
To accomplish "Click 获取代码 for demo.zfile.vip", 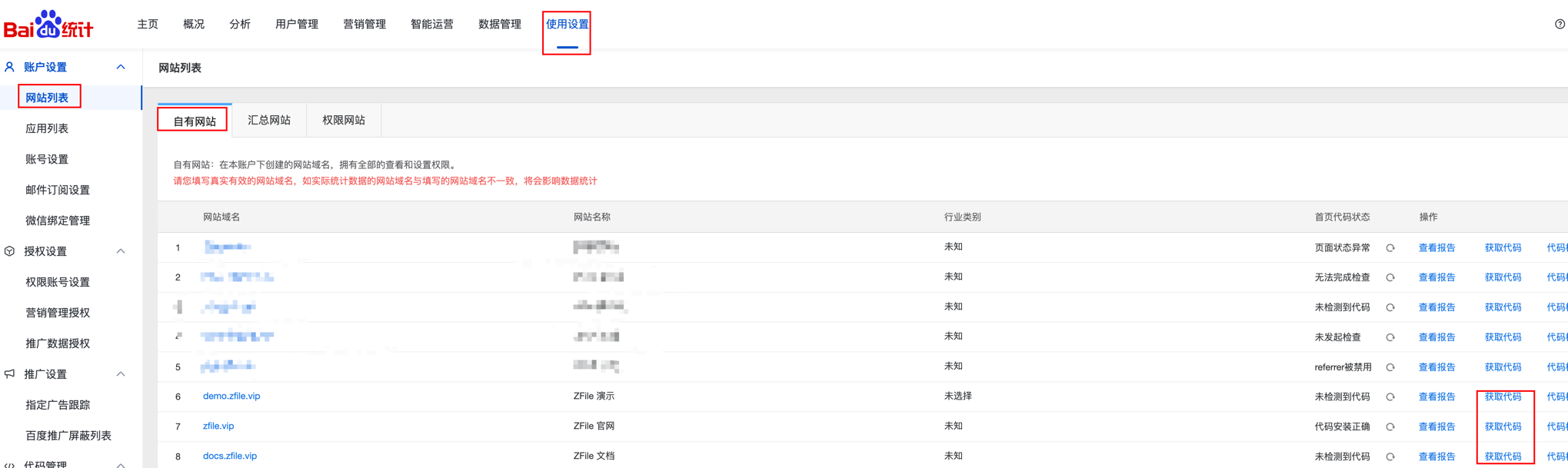I will 1503,397.
